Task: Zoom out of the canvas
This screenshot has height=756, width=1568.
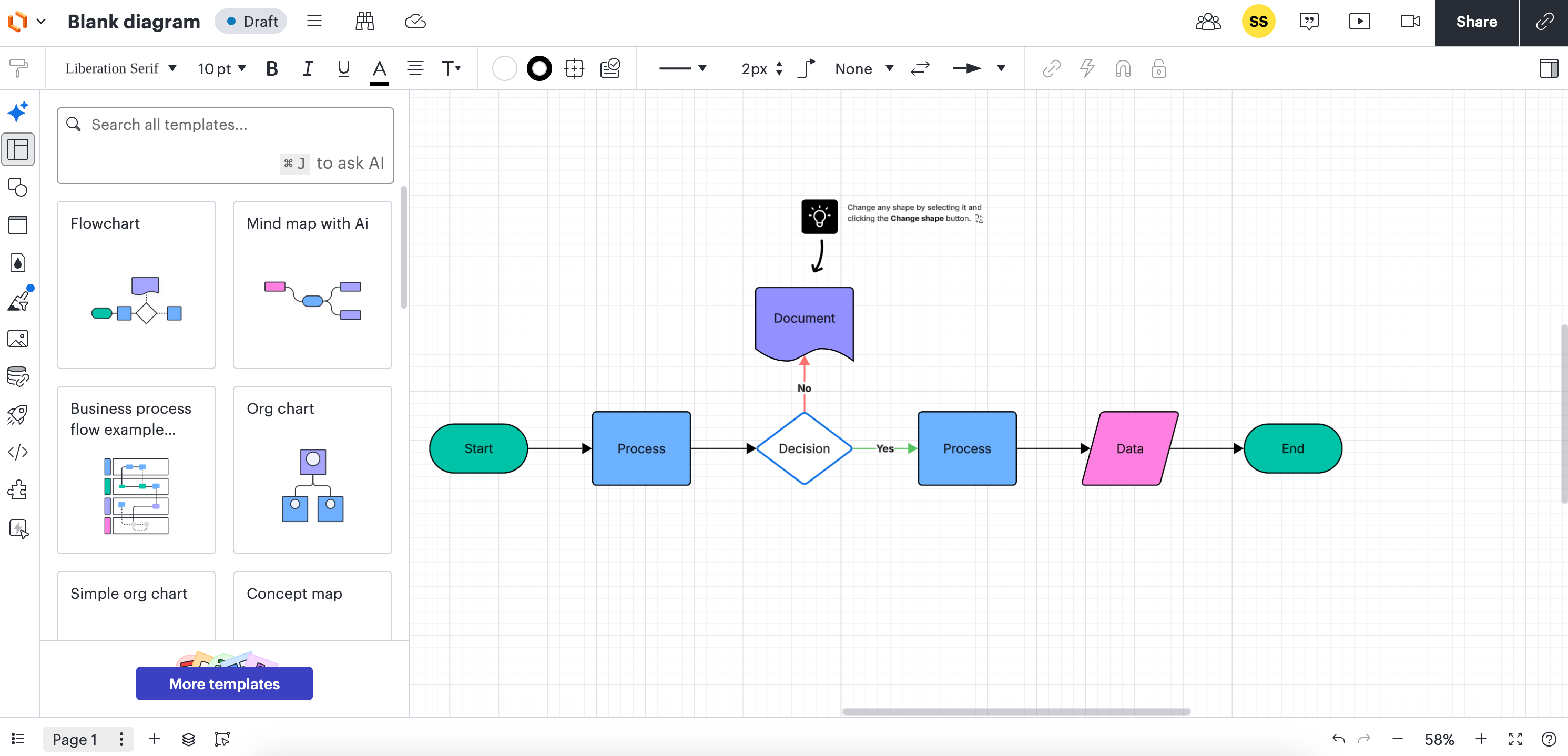Action: (1398, 739)
